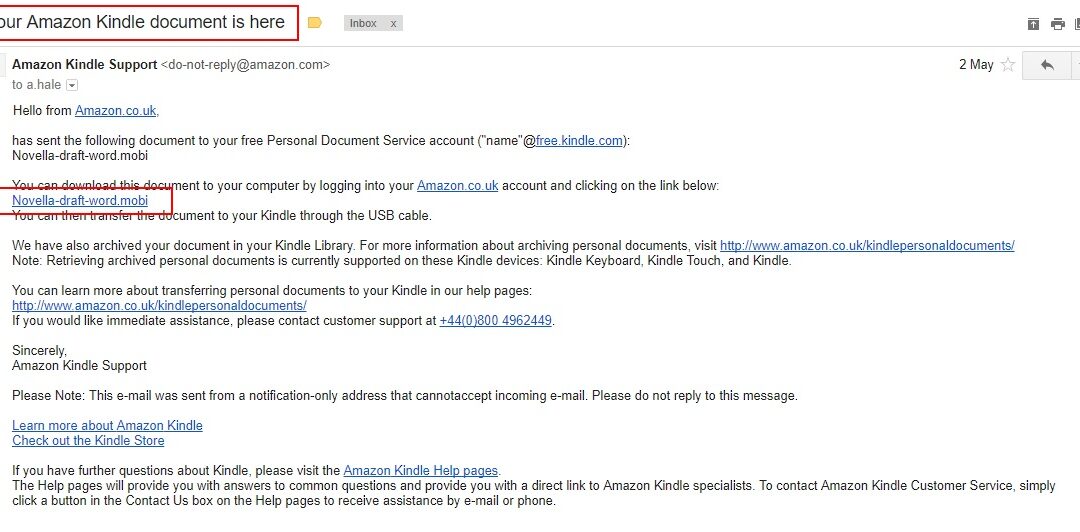Open 'Check out the Kindle Store' link

88,440
